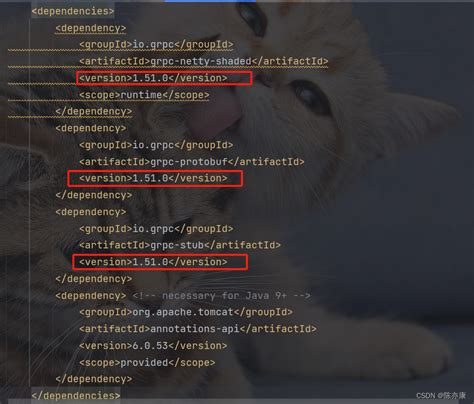Place cursor in annotations-api artifactId line
This screenshot has width=474, height=404.
coord(198,329)
